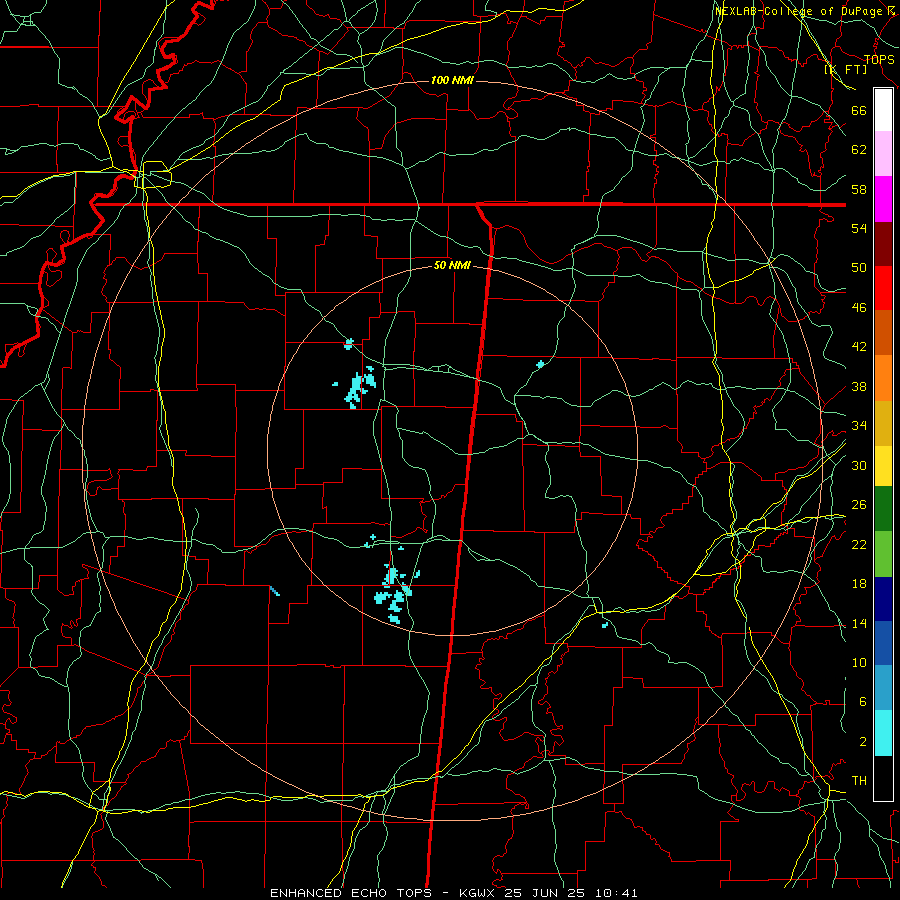Click the dark red (maroon) legend swatch
The height and width of the screenshot is (900, 900).
click(883, 244)
